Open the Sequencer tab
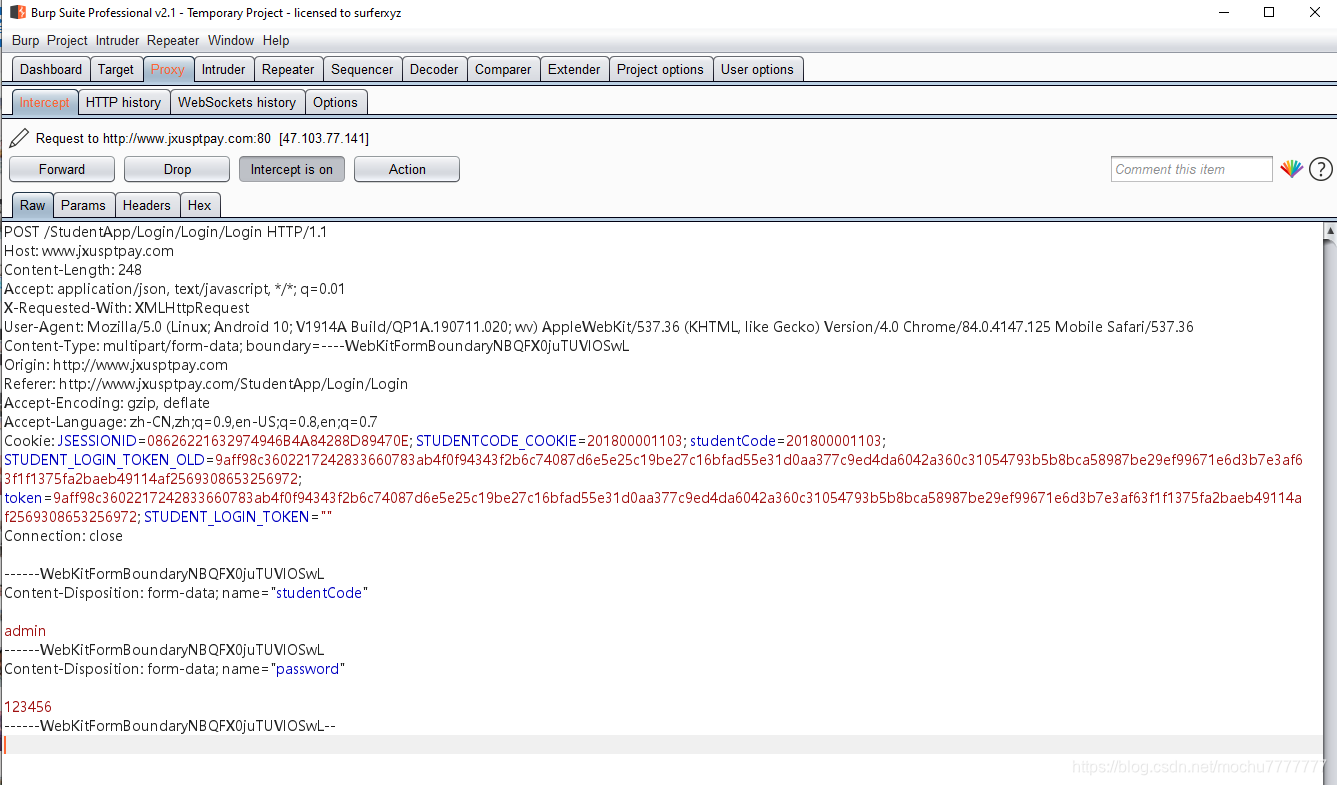 point(362,69)
